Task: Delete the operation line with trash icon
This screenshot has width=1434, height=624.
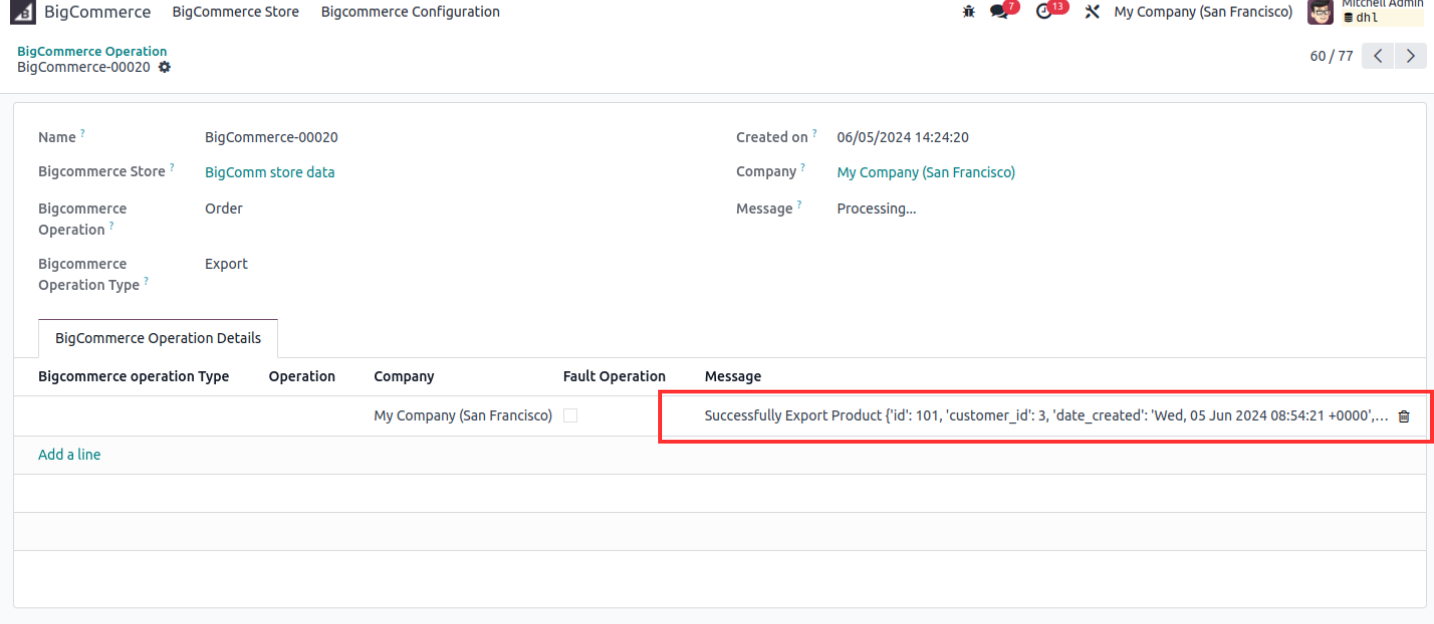Action: click(x=1404, y=417)
